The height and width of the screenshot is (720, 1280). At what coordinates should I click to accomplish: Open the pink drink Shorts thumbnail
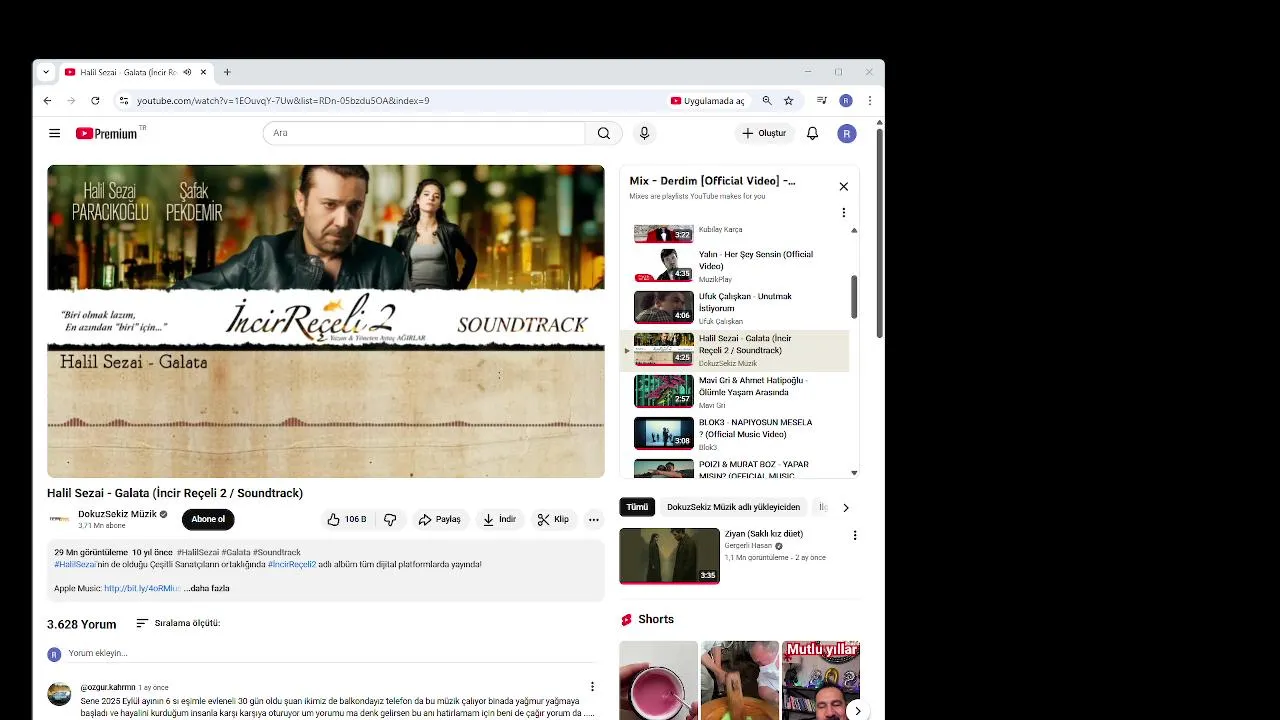(658, 680)
